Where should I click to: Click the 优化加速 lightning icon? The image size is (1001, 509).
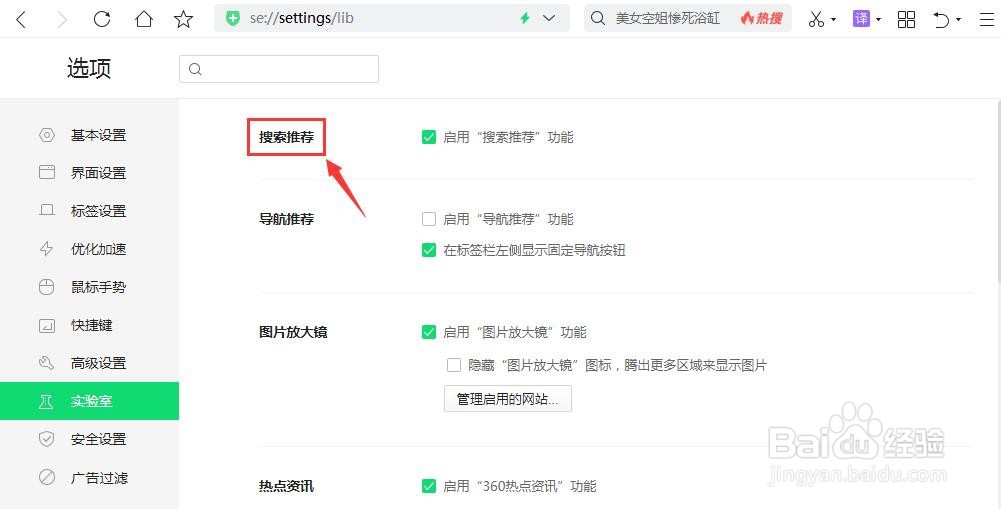[x=47, y=249]
